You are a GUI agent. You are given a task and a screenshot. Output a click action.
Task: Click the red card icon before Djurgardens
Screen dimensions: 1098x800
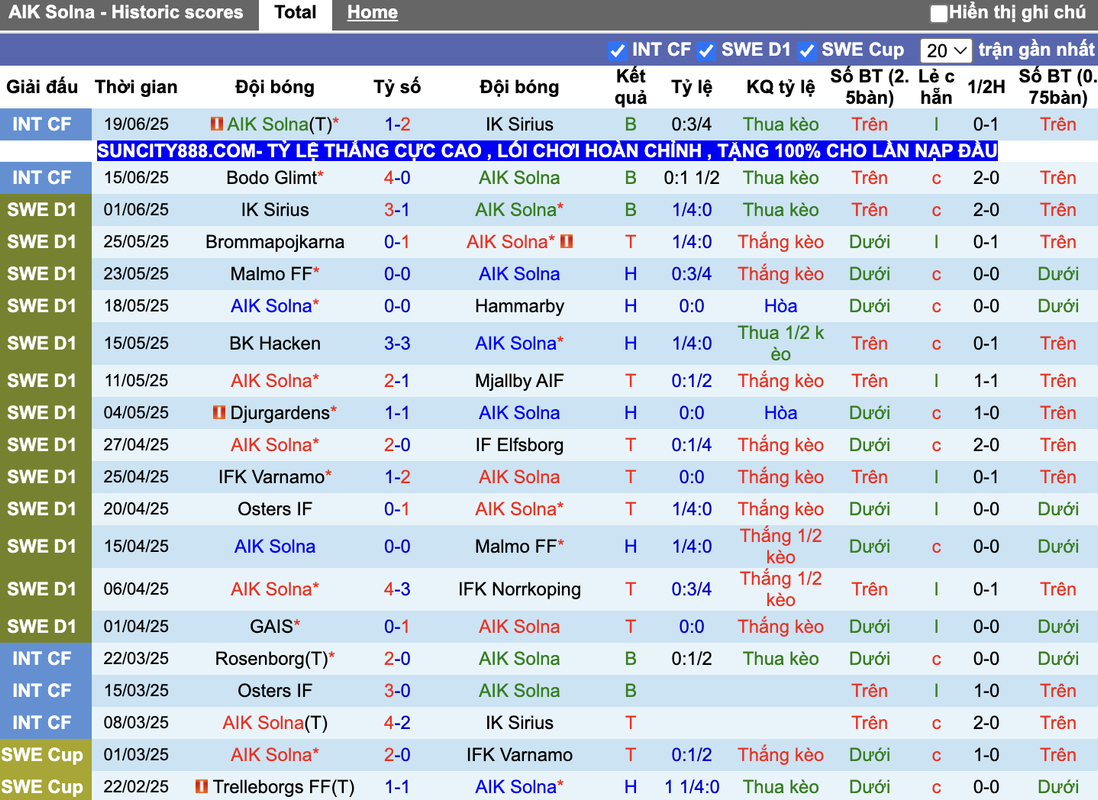pos(219,413)
